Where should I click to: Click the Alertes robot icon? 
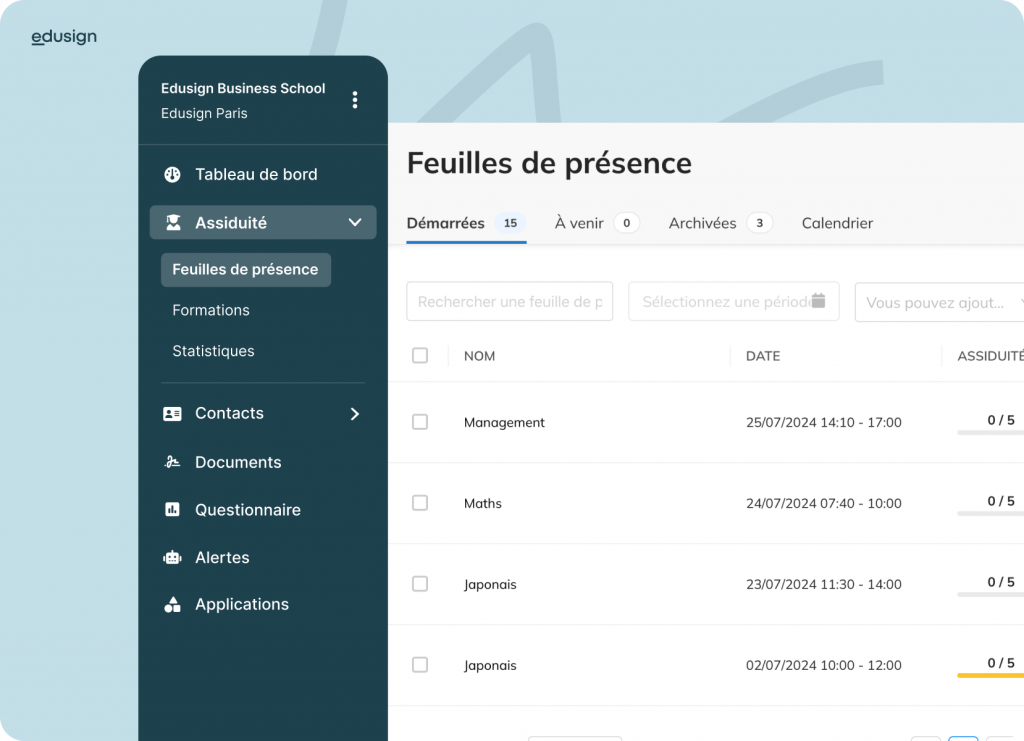pyautogui.click(x=172, y=558)
